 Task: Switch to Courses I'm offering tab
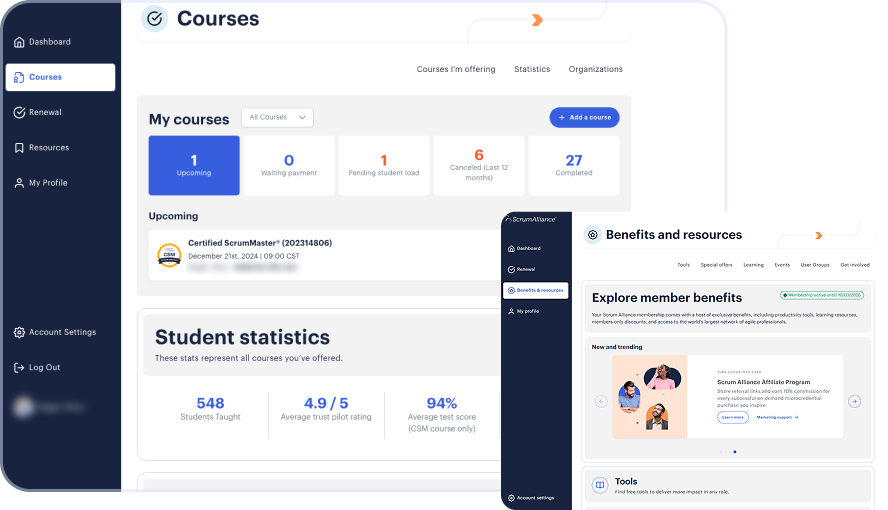pyautogui.click(x=456, y=69)
